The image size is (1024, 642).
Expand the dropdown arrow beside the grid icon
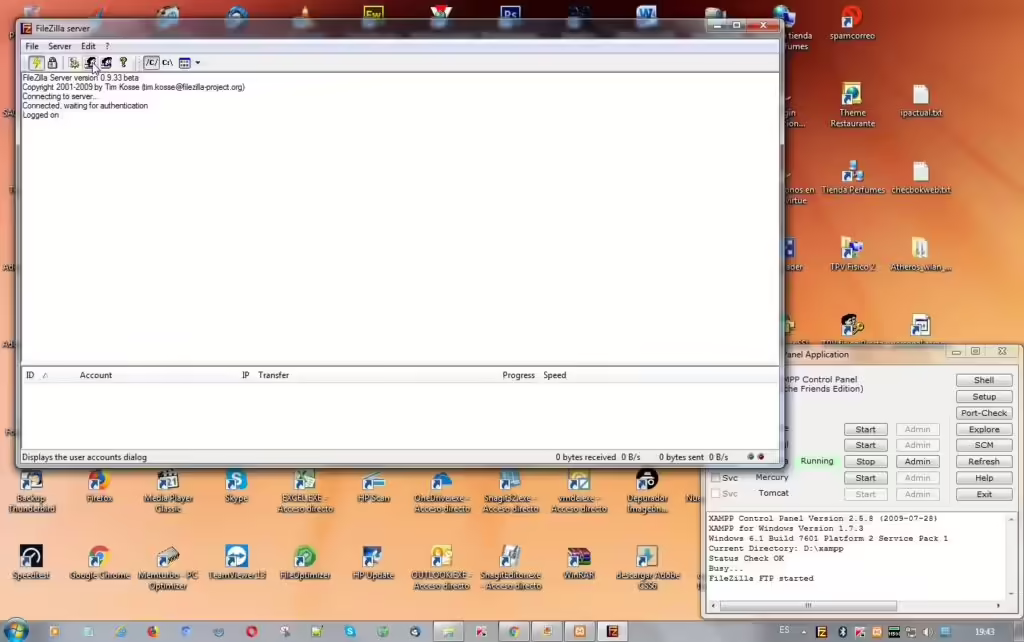198,63
